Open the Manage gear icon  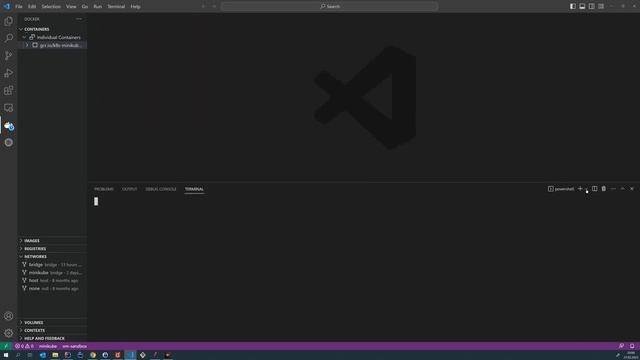(x=9, y=333)
